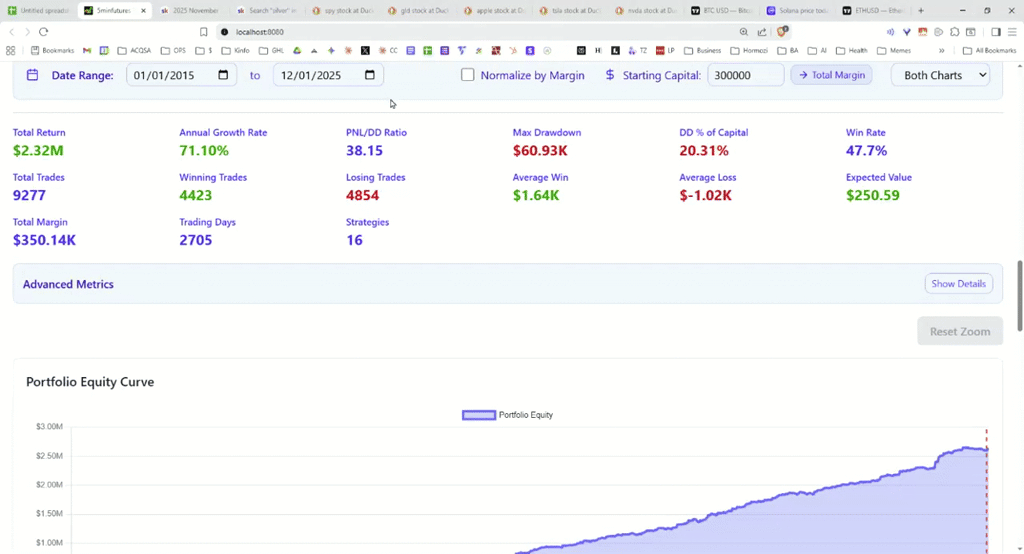Click the end date field 12/01/2025
This screenshot has height=554, width=1024.
[328, 74]
